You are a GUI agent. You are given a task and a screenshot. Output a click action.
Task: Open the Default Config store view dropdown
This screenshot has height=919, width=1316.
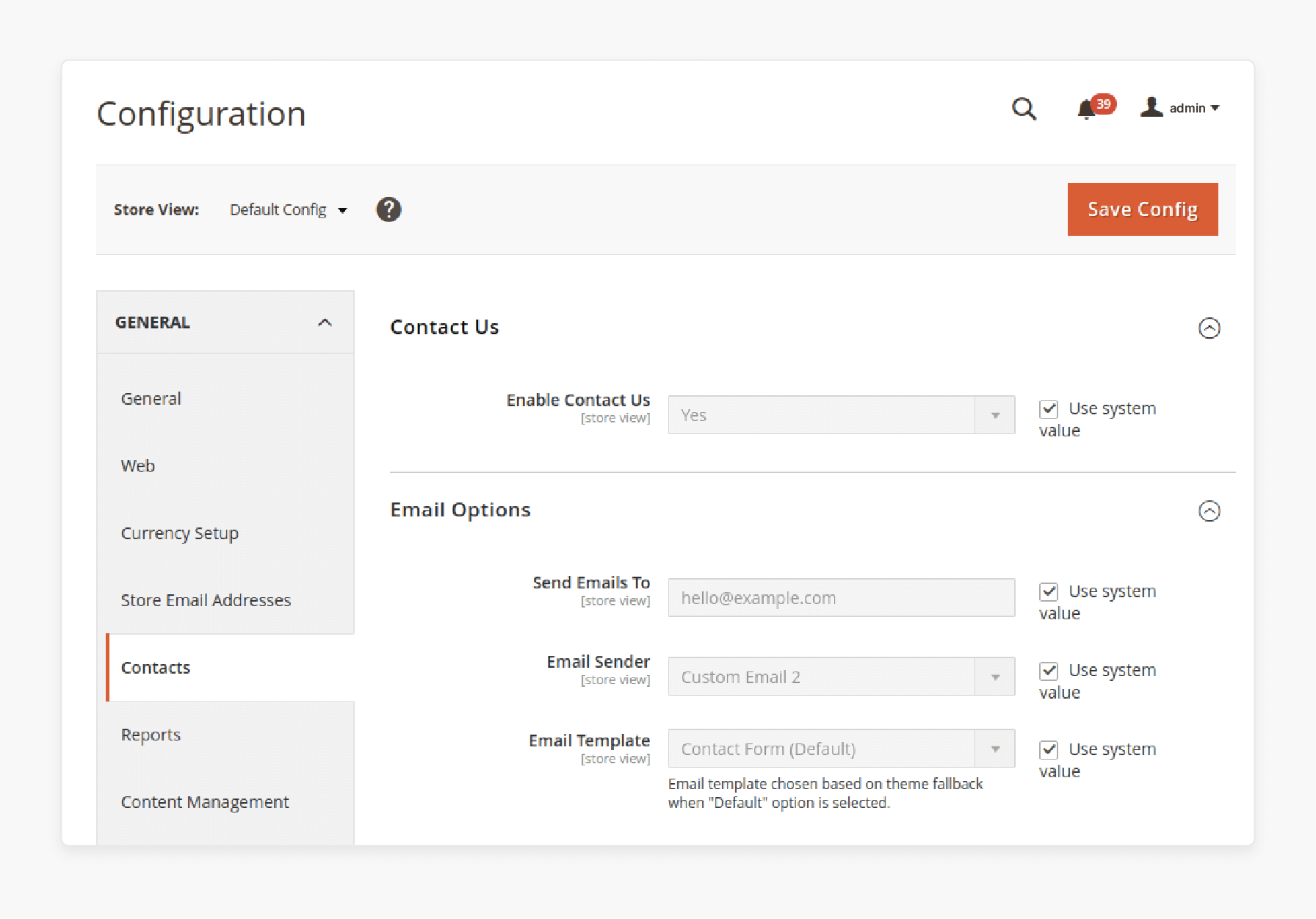(288, 210)
